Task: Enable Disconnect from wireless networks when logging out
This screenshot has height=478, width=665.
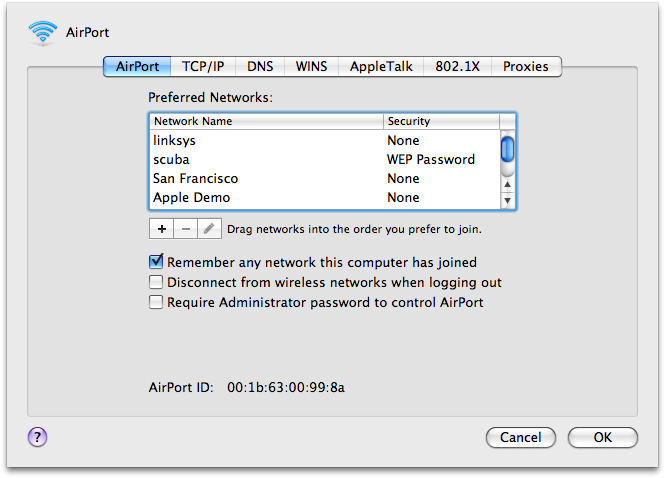Action: pos(156,282)
